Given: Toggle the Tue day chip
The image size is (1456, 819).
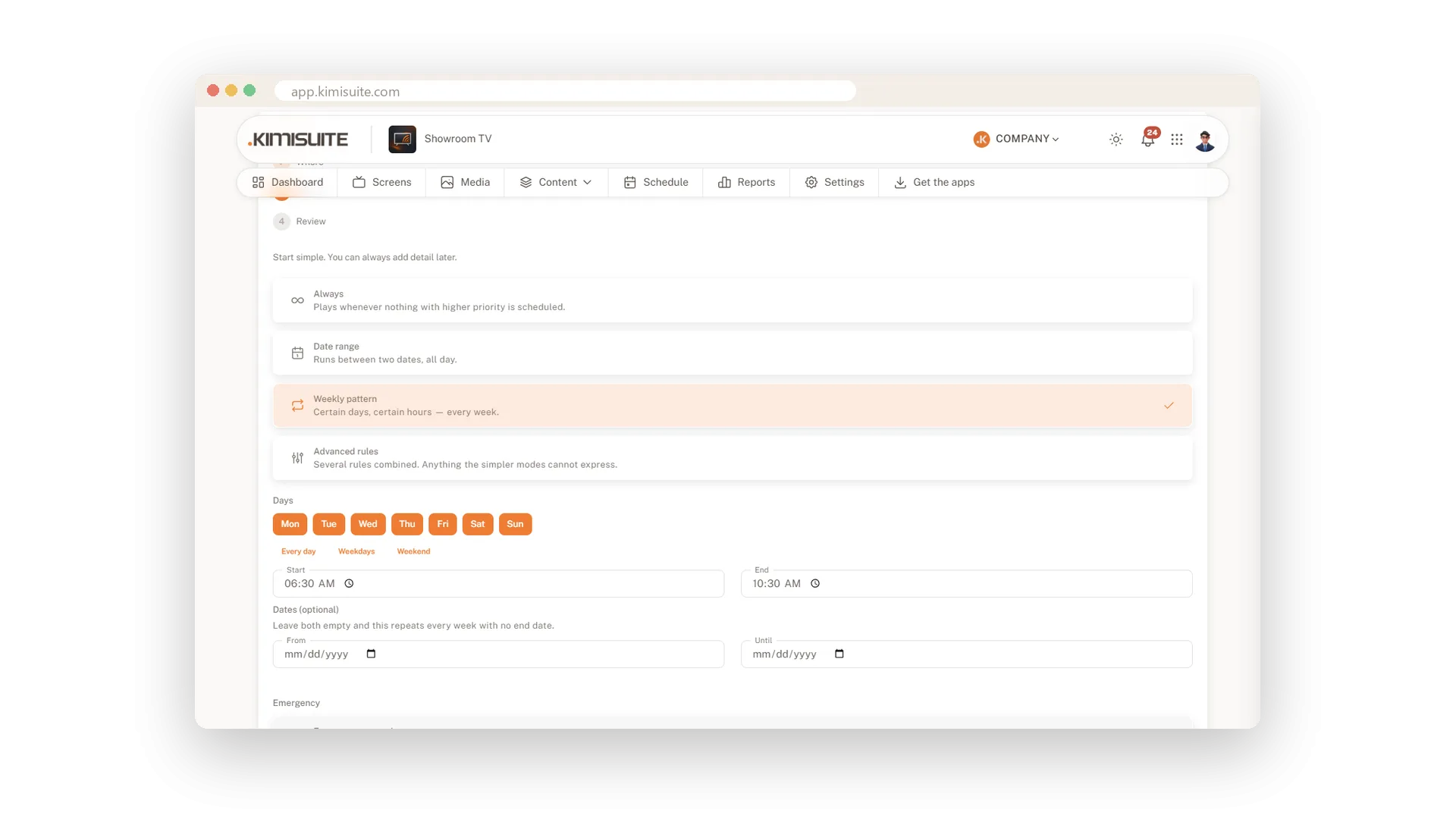Looking at the screenshot, I should [328, 524].
